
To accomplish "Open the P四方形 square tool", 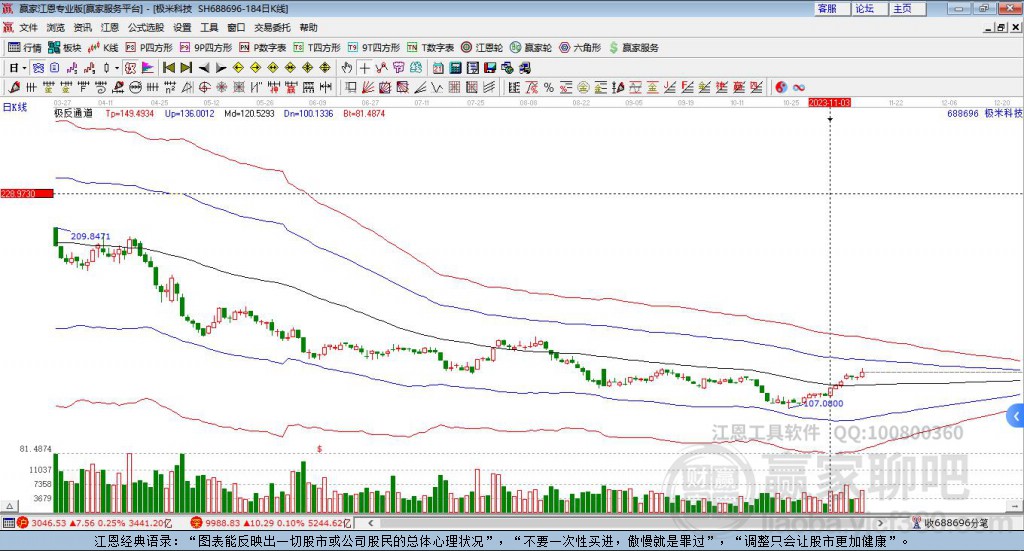I will (x=149, y=48).
